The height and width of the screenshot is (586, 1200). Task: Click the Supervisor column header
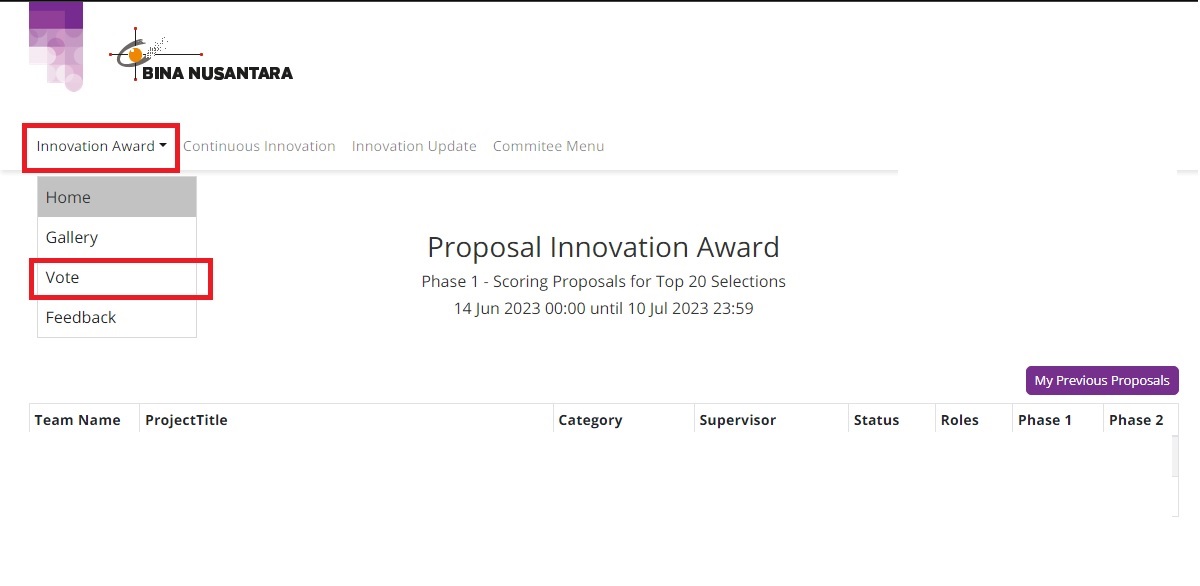pyautogui.click(x=738, y=420)
